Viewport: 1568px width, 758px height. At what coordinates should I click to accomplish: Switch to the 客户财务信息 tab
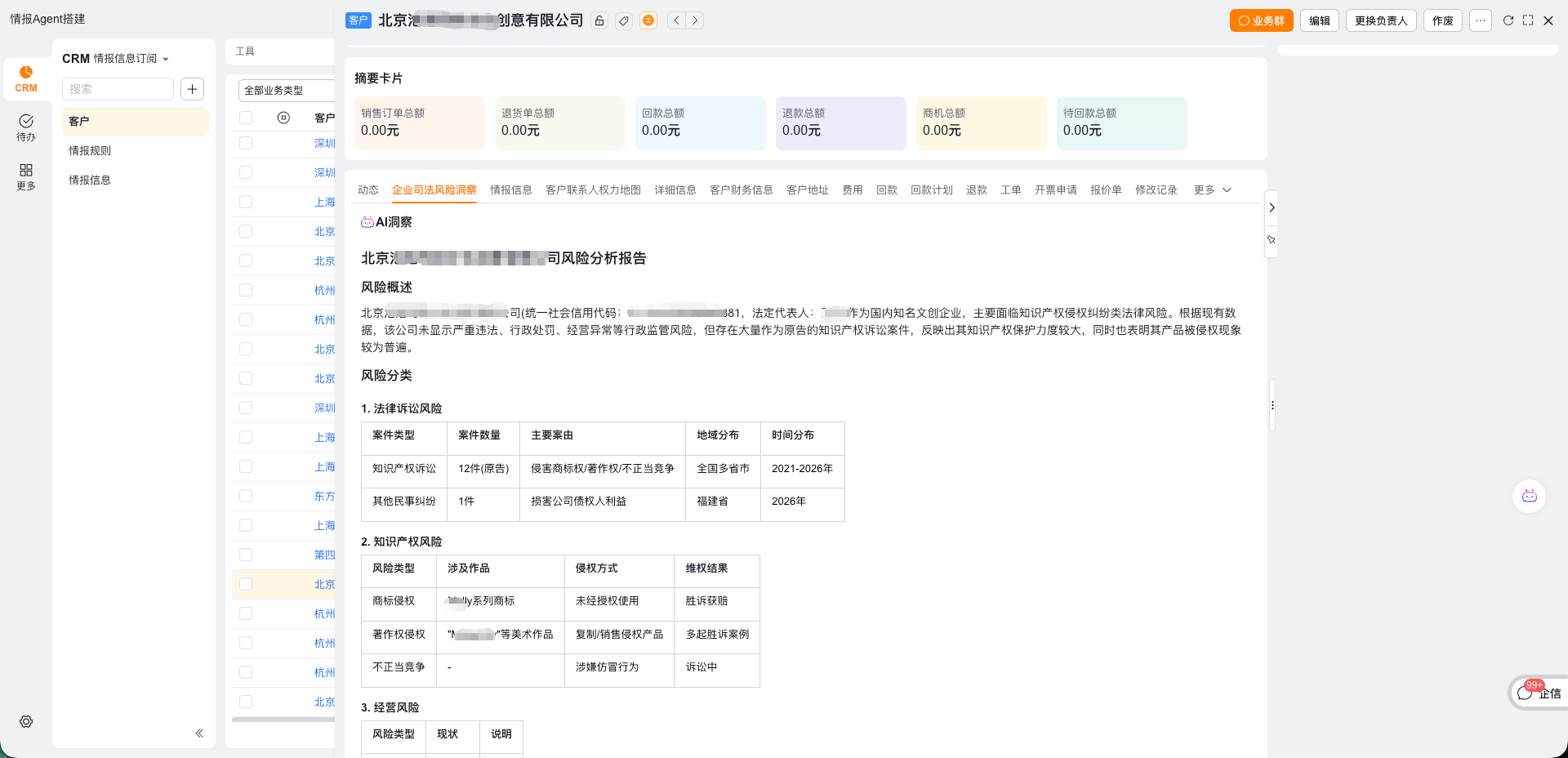pyautogui.click(x=741, y=189)
